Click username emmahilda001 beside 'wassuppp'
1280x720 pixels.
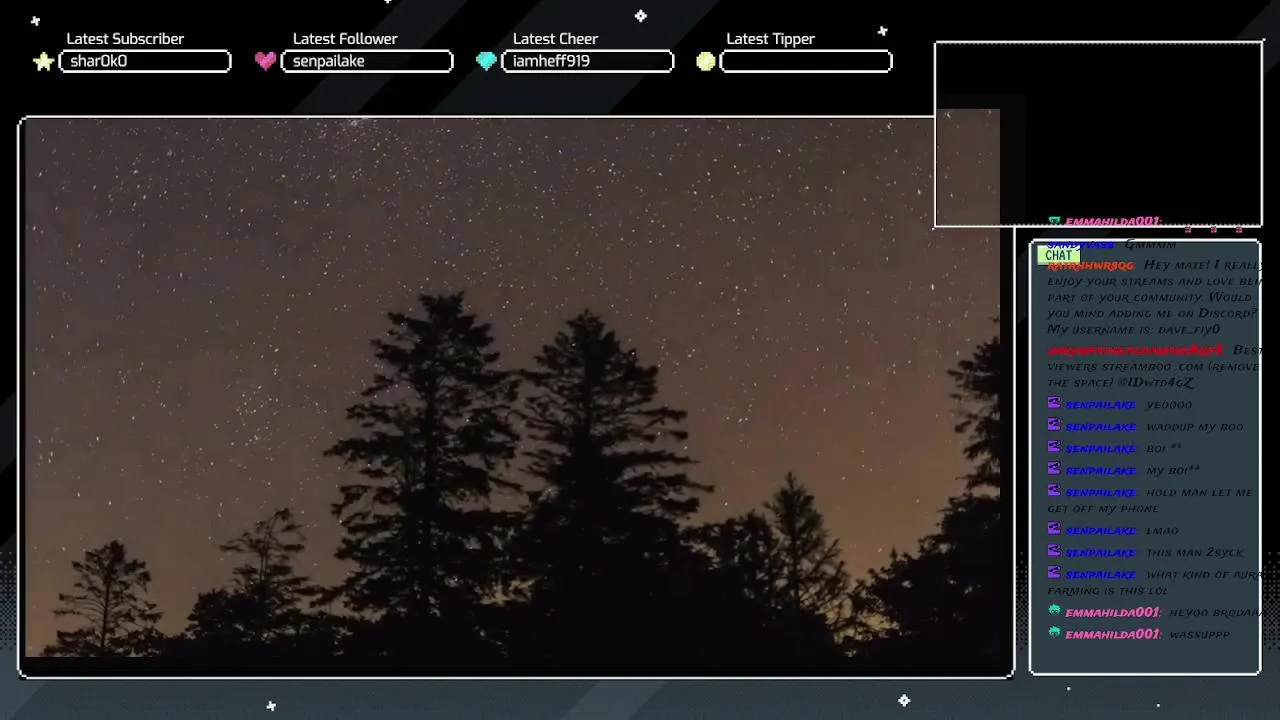tap(1113, 634)
